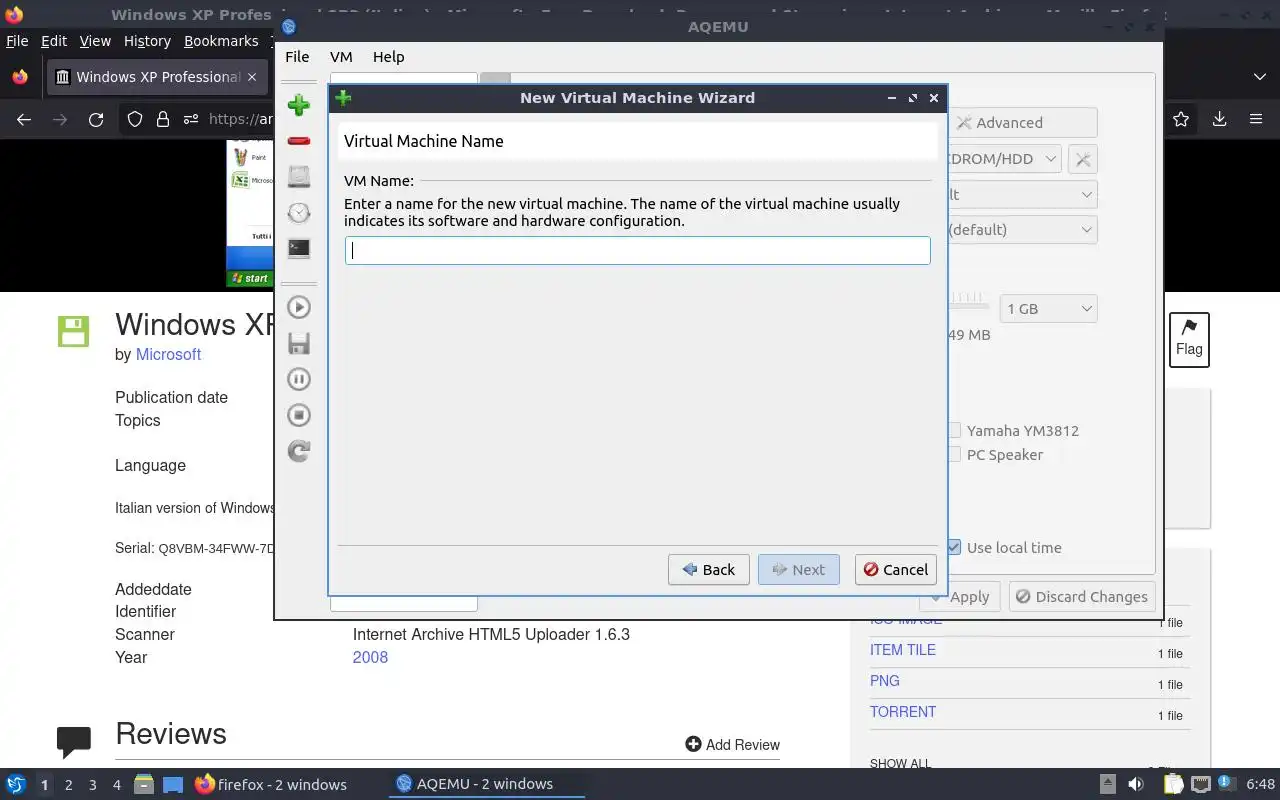Start the virtual machine with the play icon
Image resolution: width=1280 pixels, height=800 pixels.
click(x=298, y=307)
